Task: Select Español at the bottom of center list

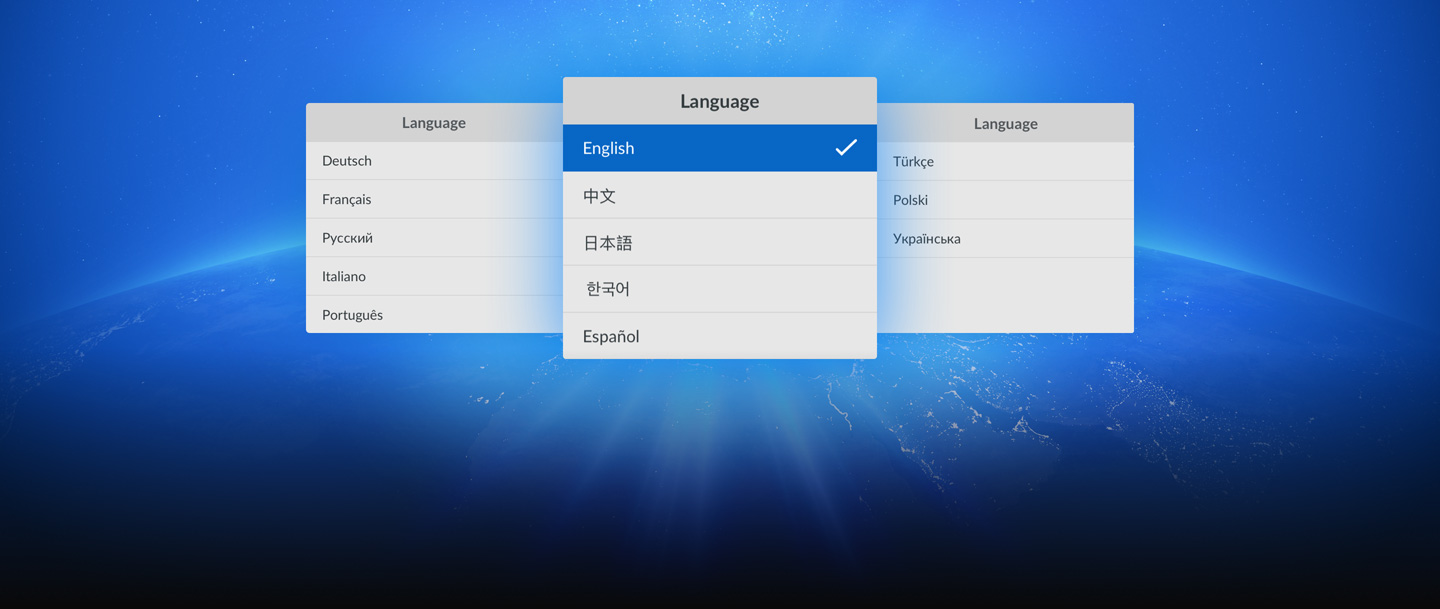Action: (x=700, y=336)
